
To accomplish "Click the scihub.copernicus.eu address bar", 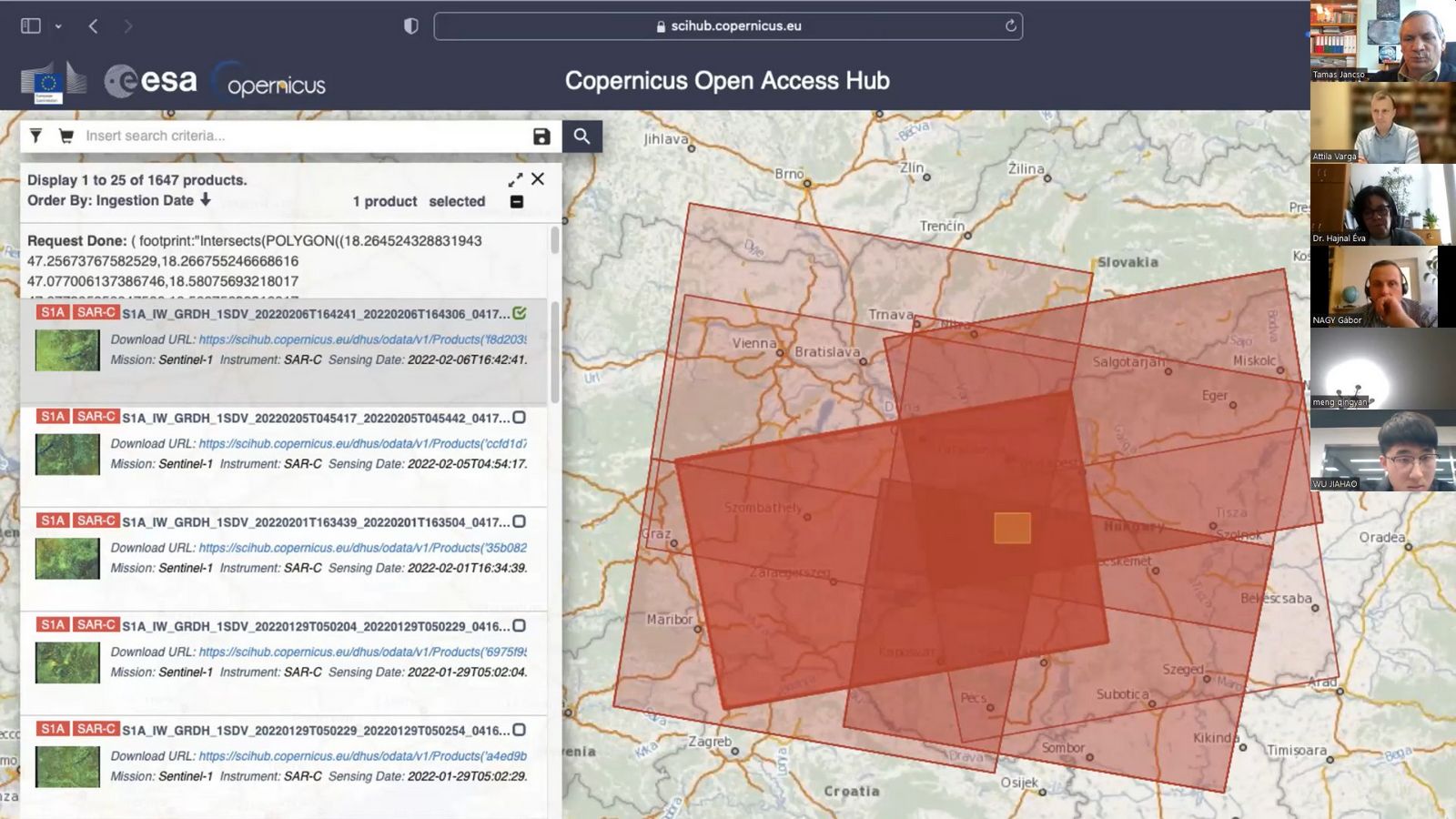I will tap(728, 25).
